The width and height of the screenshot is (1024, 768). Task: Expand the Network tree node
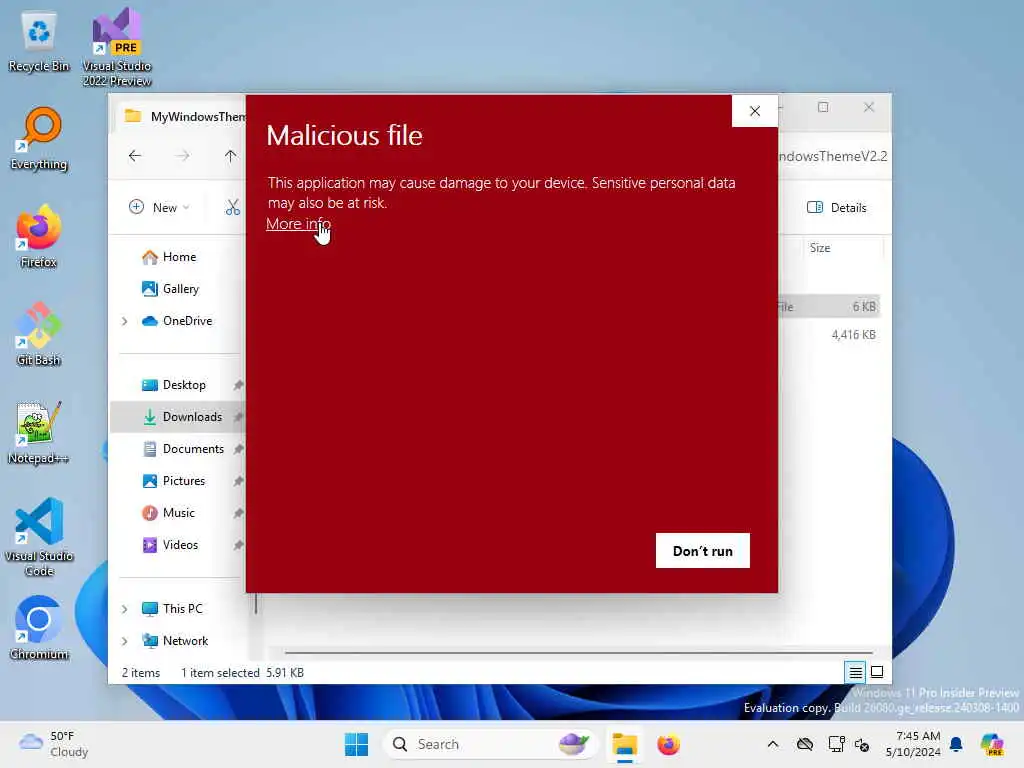tap(125, 641)
